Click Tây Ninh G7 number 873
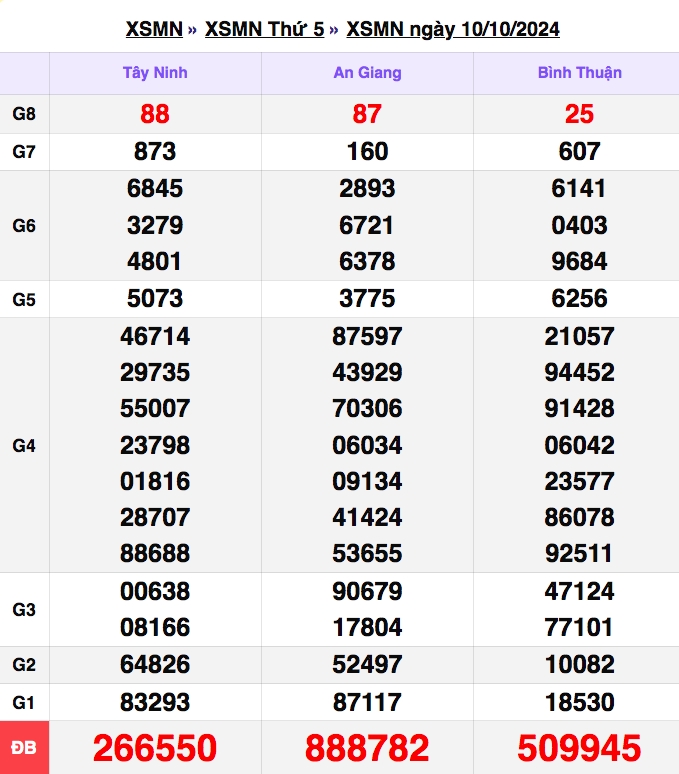 coord(155,151)
